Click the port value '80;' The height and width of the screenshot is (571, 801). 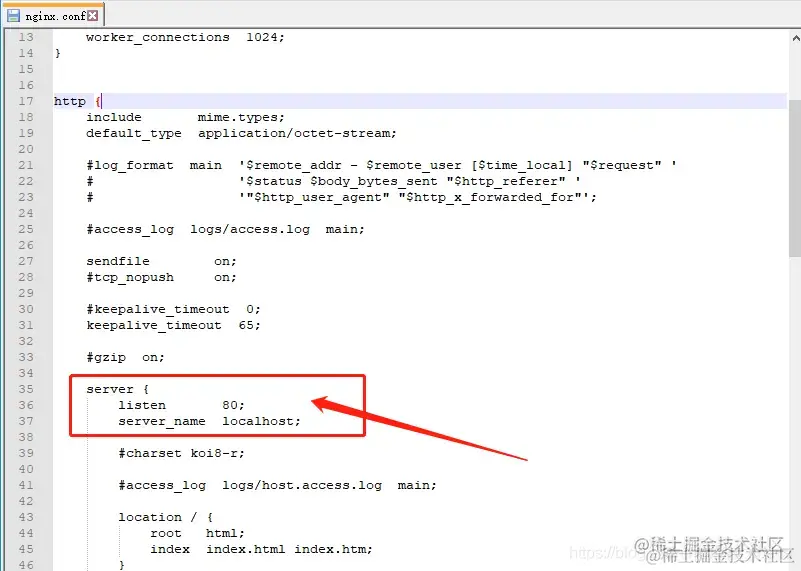click(233, 405)
